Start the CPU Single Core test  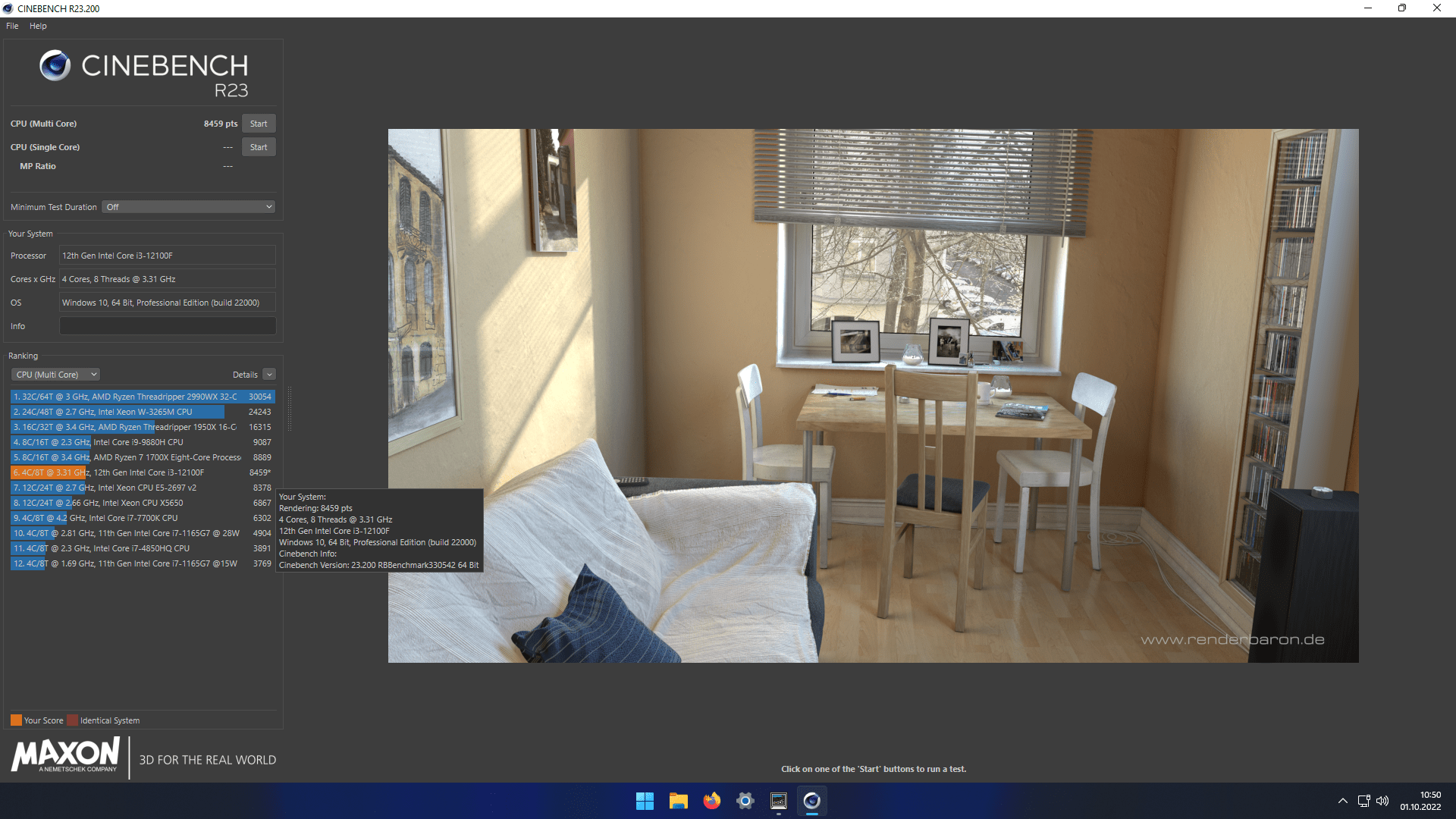click(x=259, y=147)
